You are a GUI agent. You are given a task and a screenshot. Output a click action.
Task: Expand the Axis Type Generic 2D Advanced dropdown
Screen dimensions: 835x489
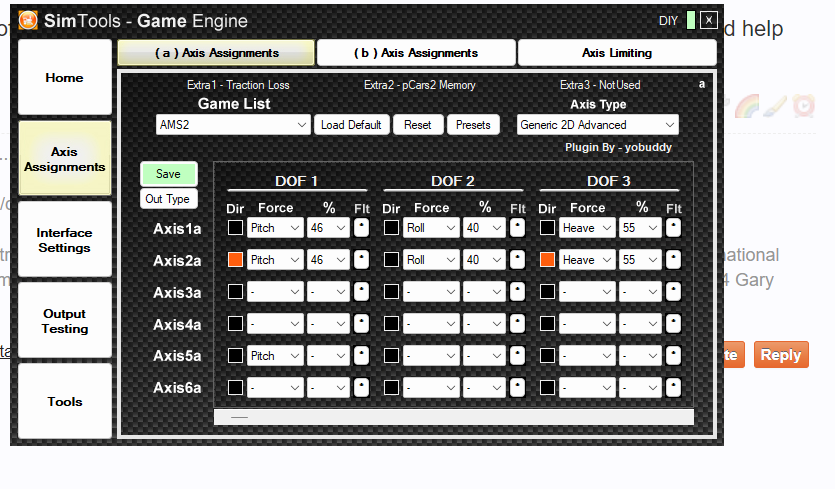point(597,125)
